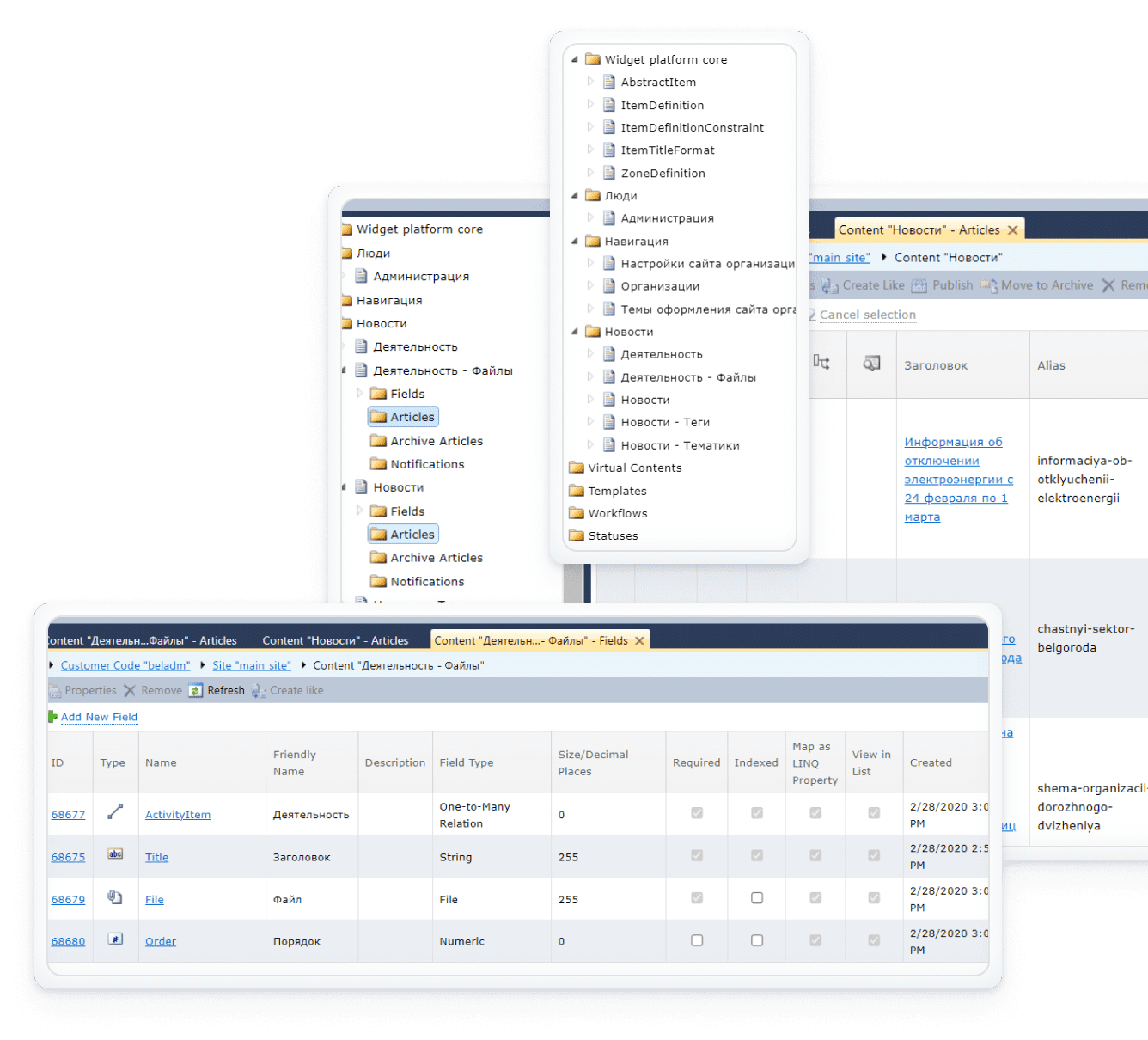Image resolution: width=1148 pixels, height=1040 pixels.
Task: Click the ItemDefinitionConstraint document icon
Action: pyautogui.click(x=609, y=127)
